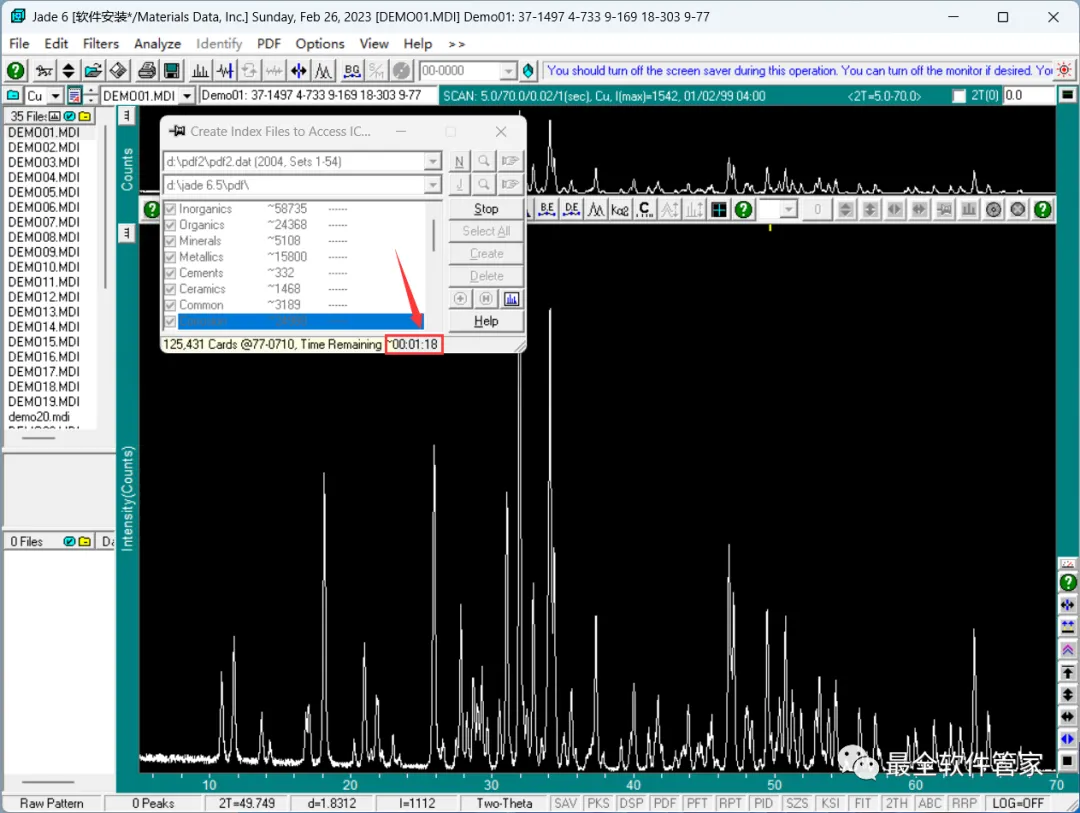
Task: Toggle the Inorganics checkbox
Action: 170,209
